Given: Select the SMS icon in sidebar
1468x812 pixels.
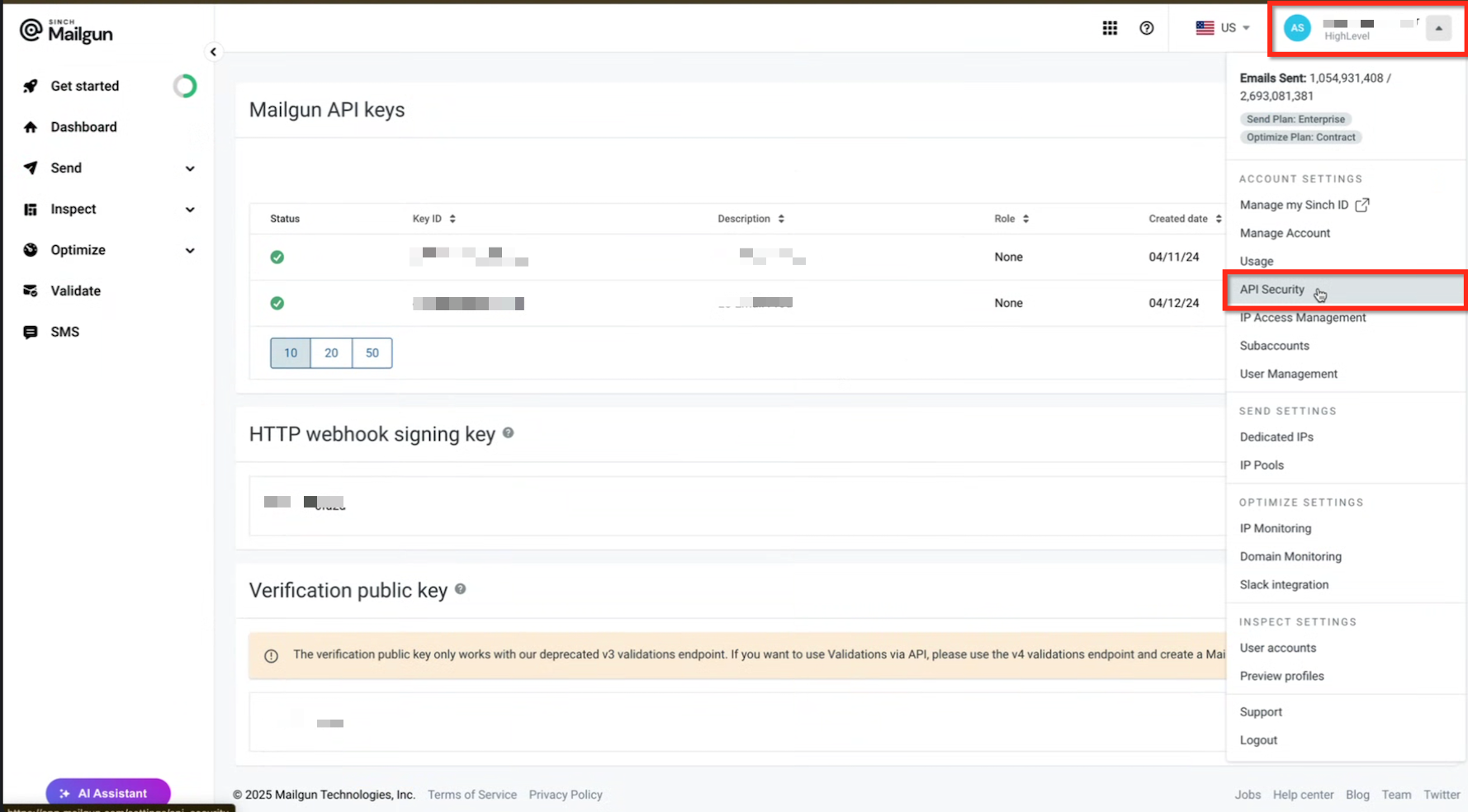Looking at the screenshot, I should pos(30,331).
